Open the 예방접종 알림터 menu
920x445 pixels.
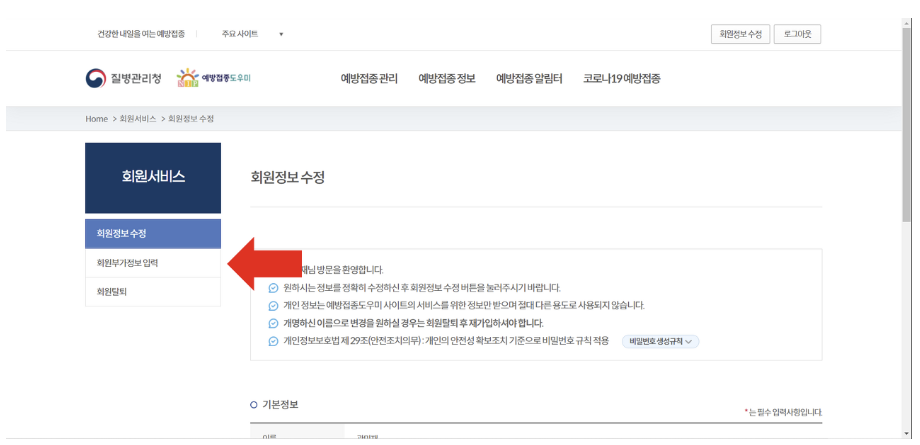[529, 79]
